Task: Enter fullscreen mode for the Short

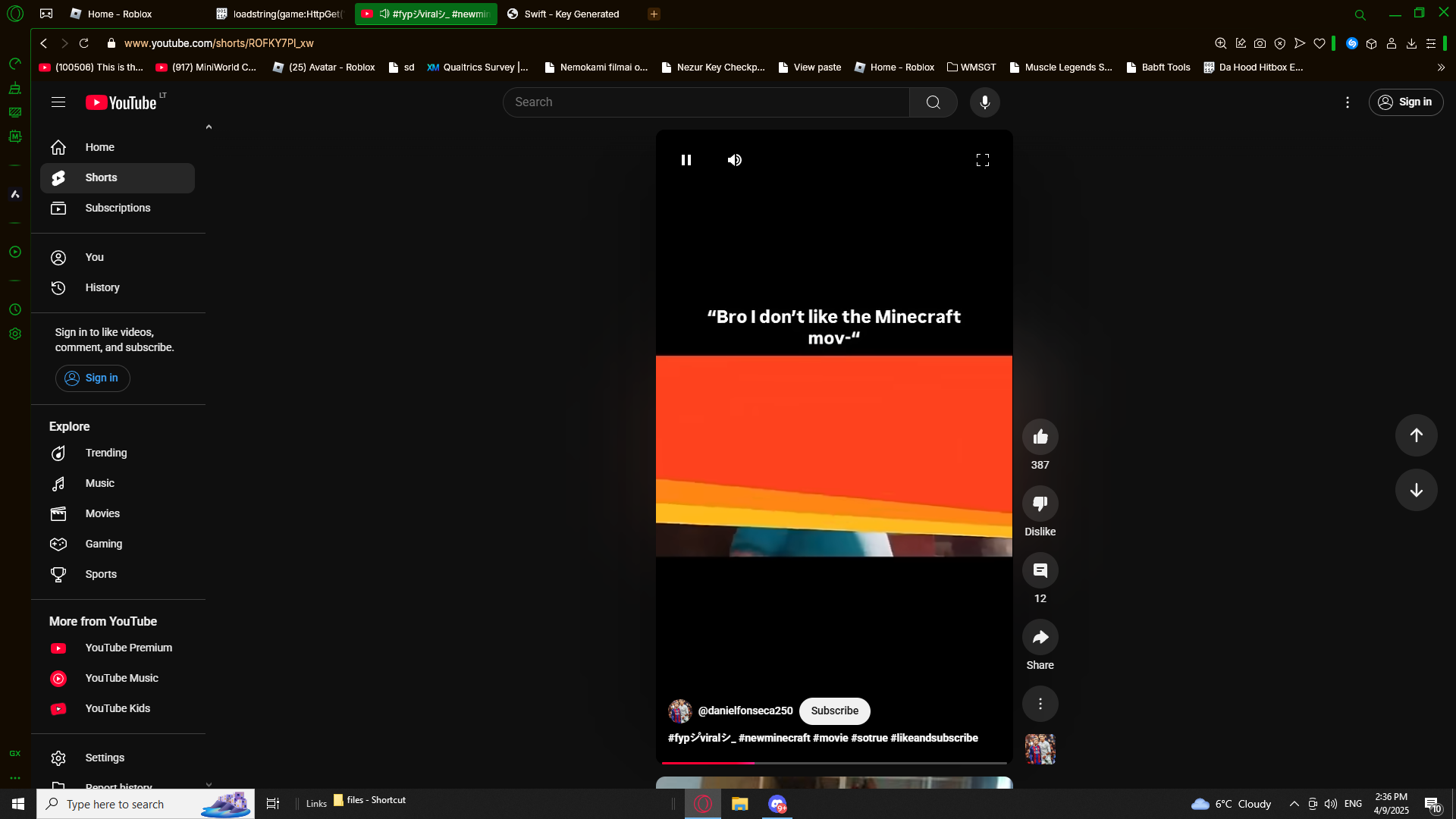Action: tap(983, 160)
